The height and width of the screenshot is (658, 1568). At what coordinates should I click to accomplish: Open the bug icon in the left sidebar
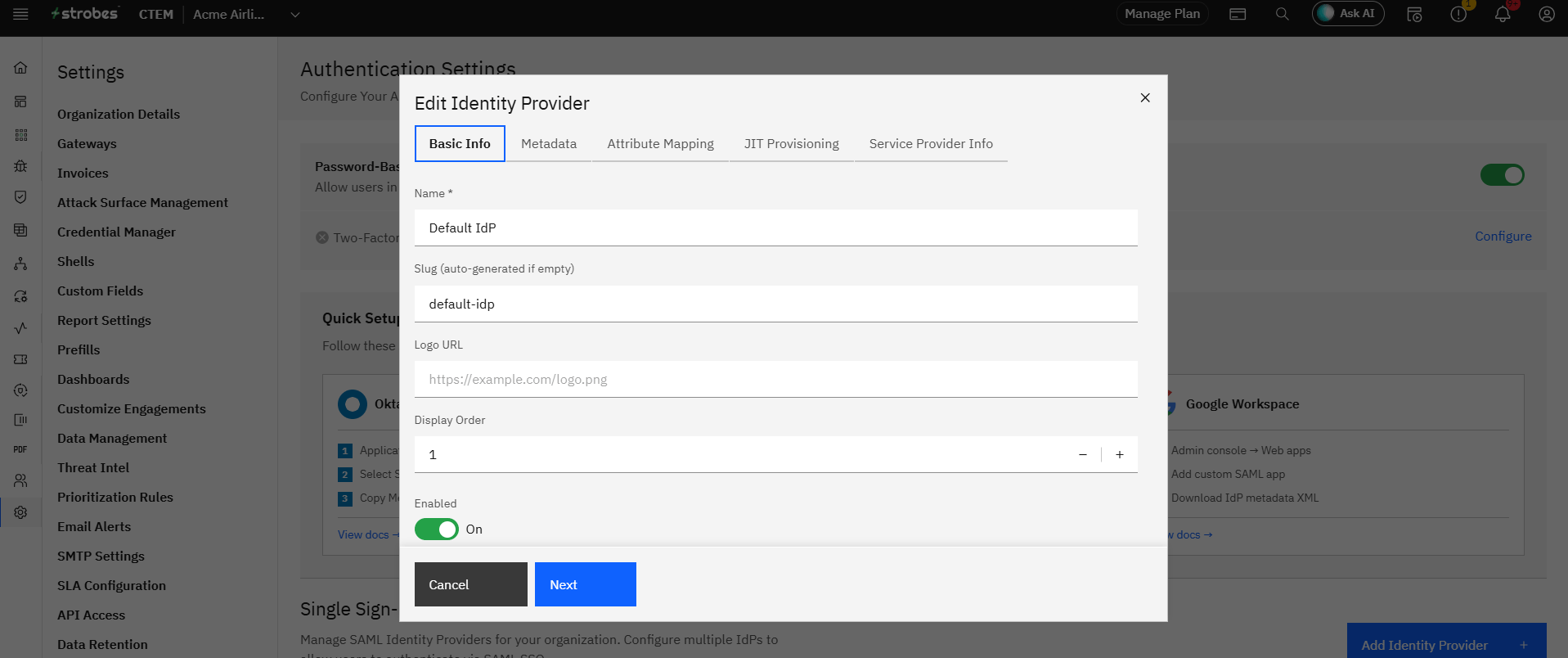[20, 166]
